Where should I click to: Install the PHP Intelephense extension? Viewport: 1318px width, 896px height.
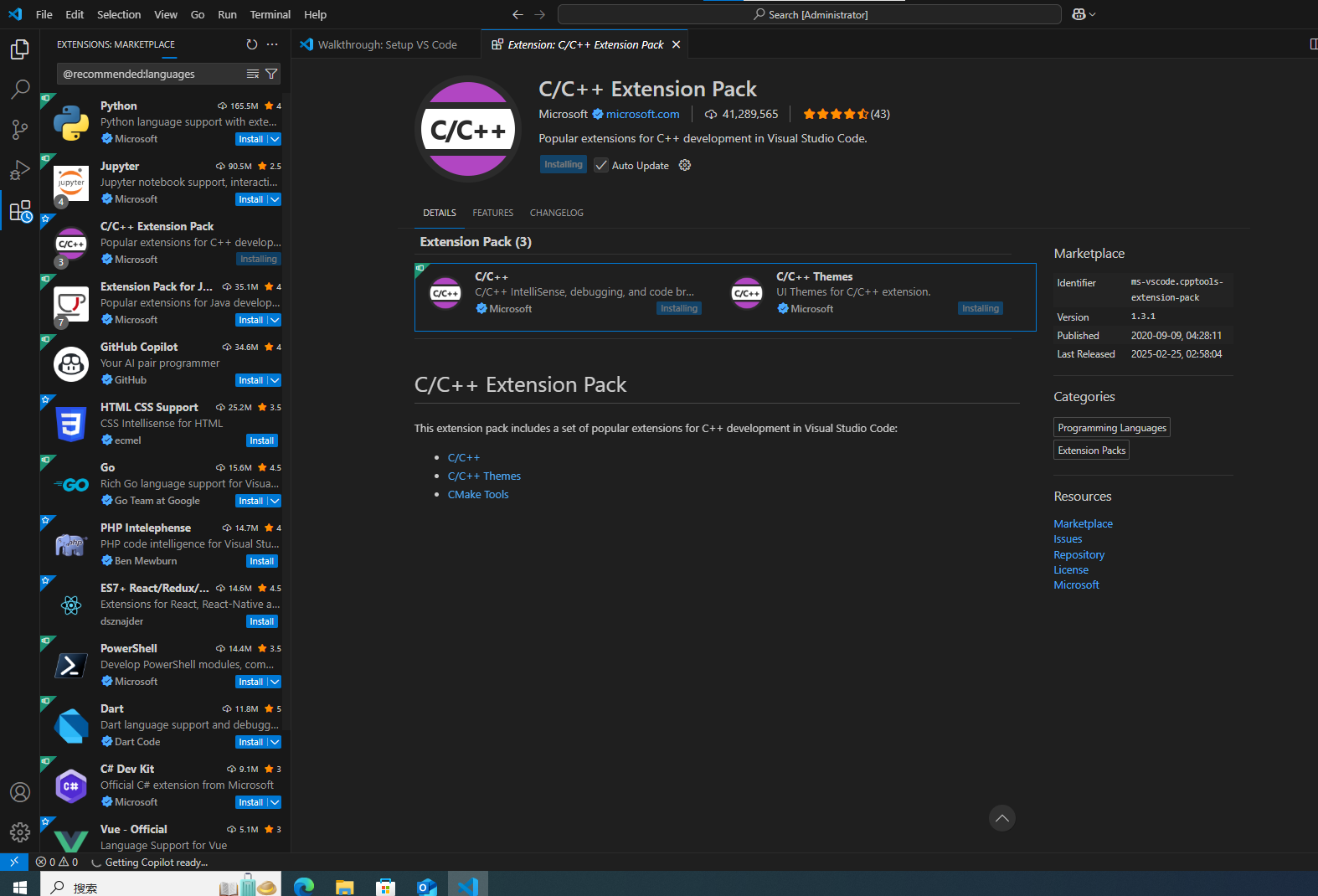pos(262,561)
